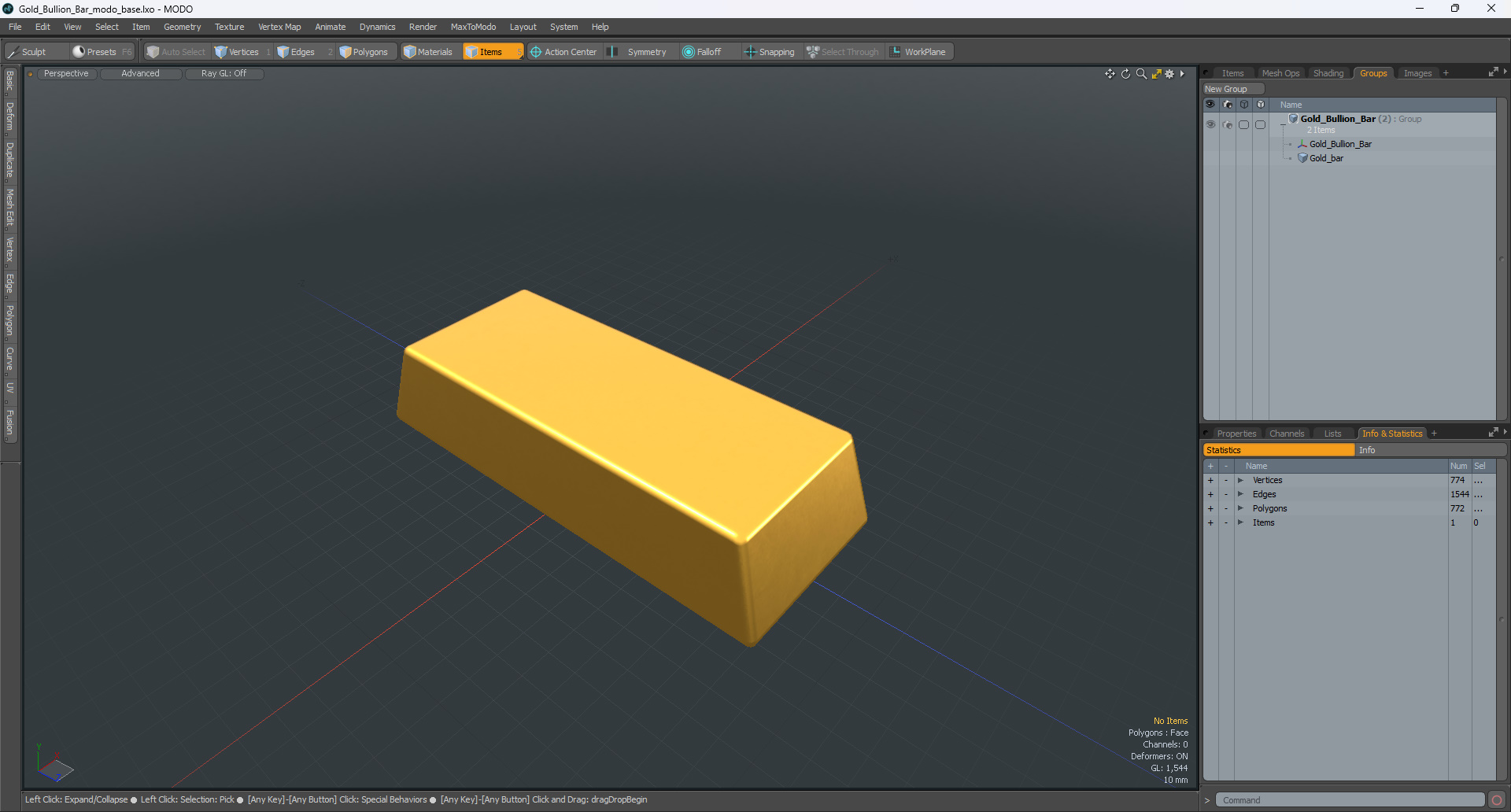
Task: Open the Geometry menu
Action: [182, 27]
